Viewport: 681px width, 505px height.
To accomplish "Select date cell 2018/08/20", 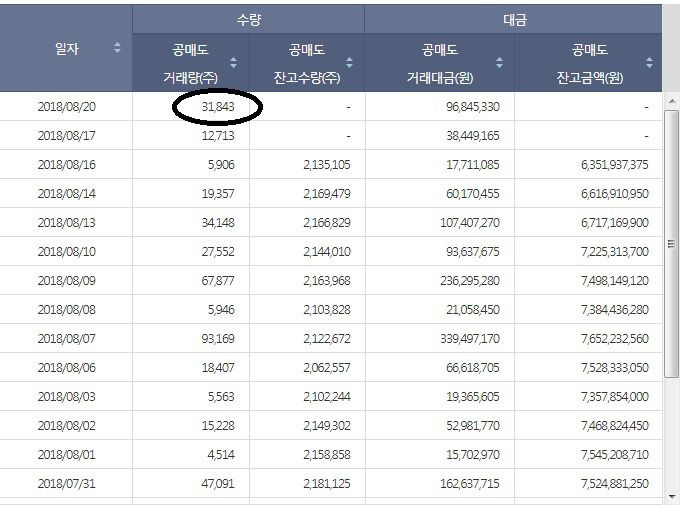I will click(66, 107).
